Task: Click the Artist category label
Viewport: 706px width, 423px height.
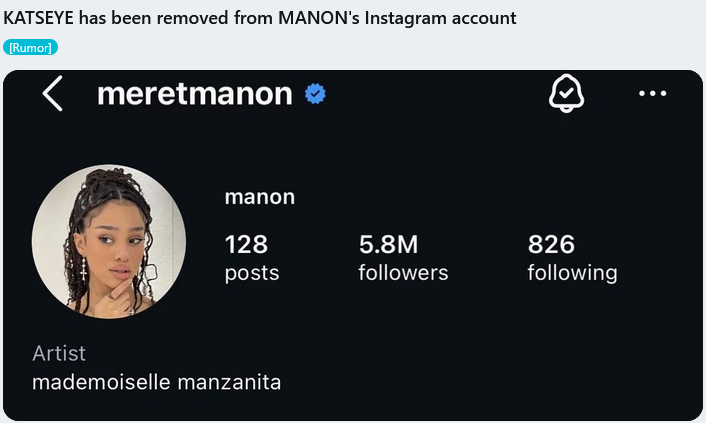Action: pos(59,353)
